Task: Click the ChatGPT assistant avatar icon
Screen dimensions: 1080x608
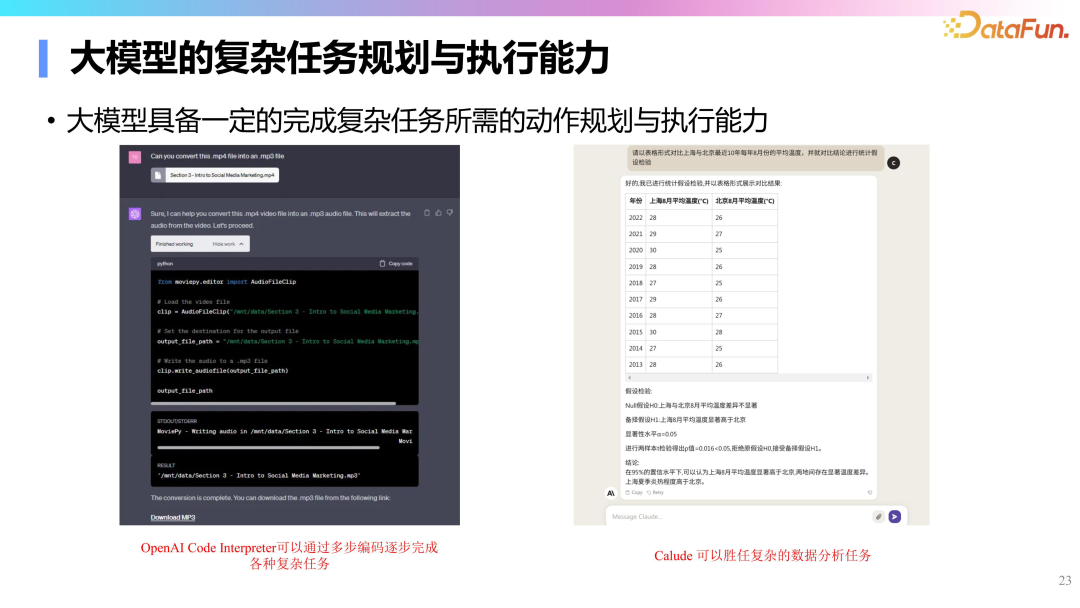Action: pyautogui.click(x=135, y=214)
